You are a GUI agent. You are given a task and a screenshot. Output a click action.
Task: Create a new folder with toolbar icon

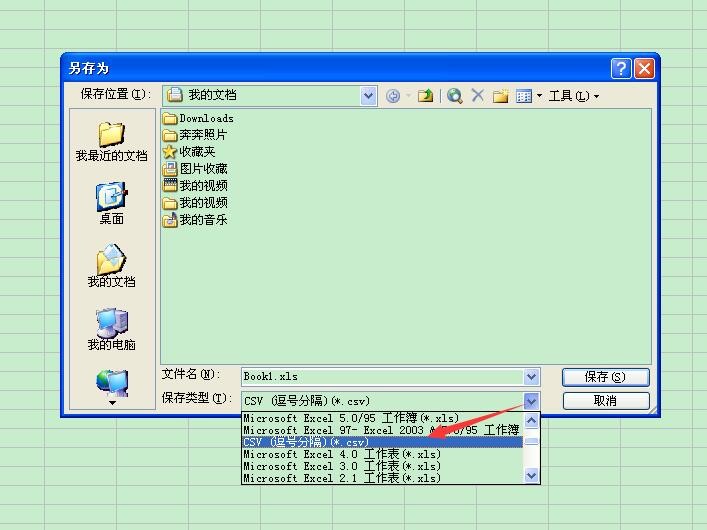point(500,96)
